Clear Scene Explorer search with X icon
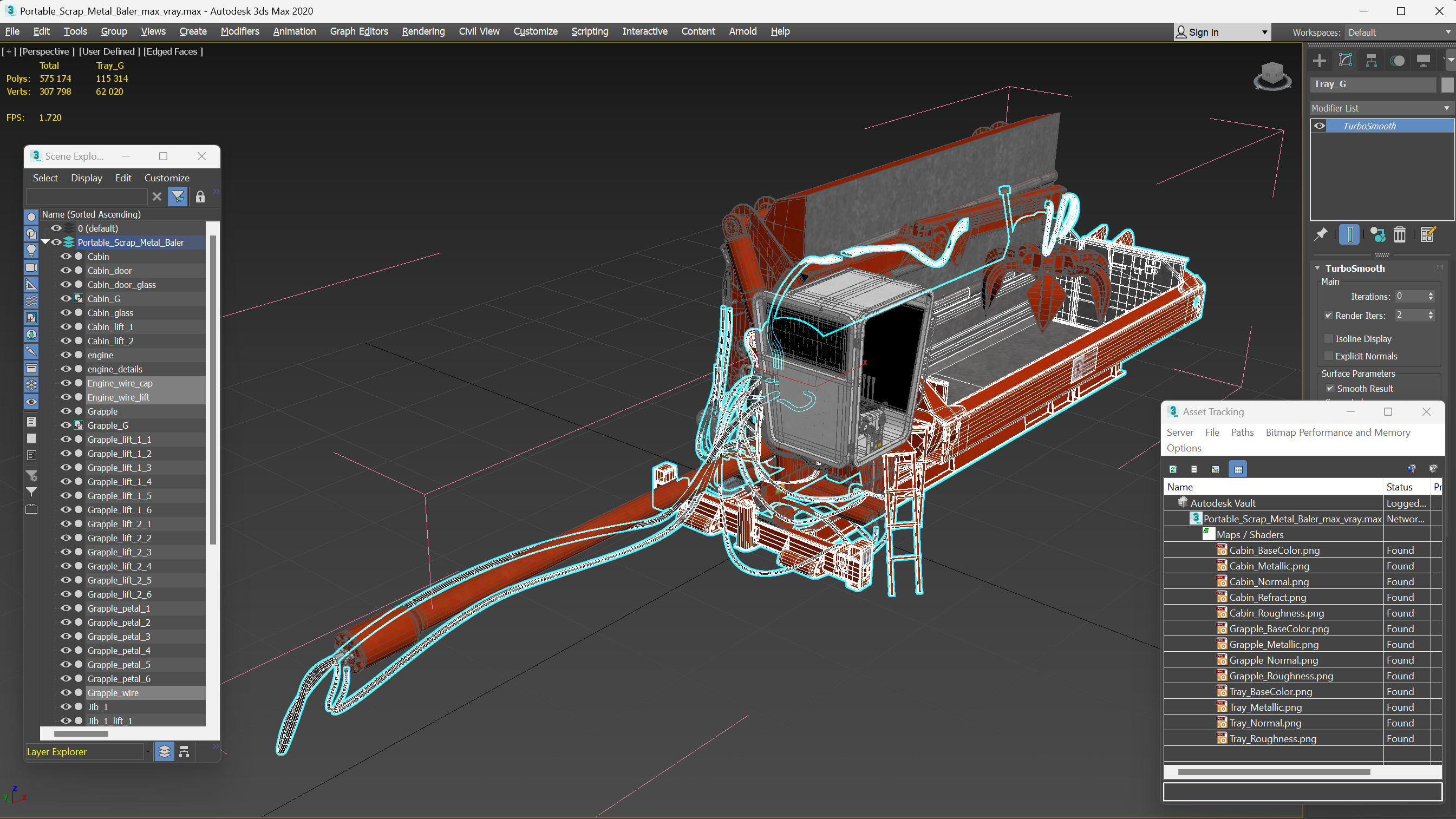The height and width of the screenshot is (819, 1456). [x=157, y=196]
